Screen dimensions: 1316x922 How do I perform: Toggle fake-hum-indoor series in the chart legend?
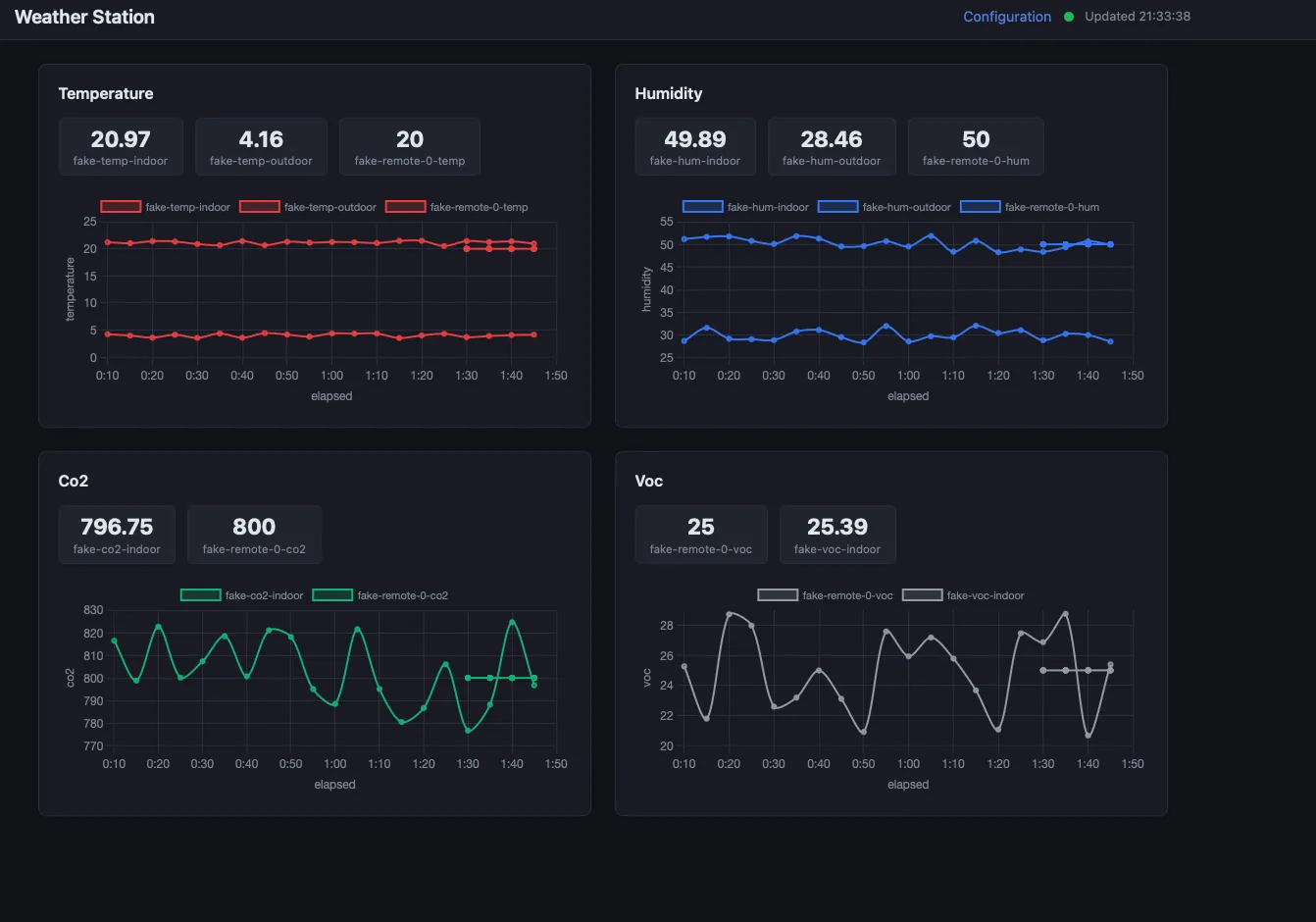[x=746, y=207]
